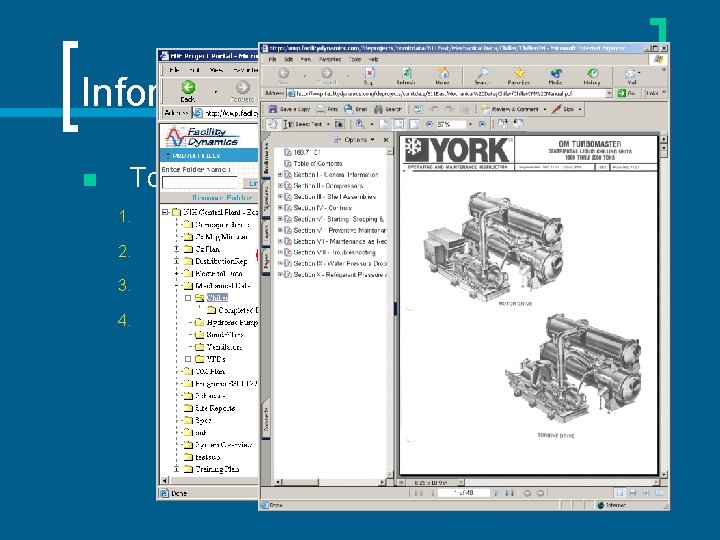Toggle the Fit Page view button
Image resolution: width=720 pixels, height=540 pixels.
(398, 124)
